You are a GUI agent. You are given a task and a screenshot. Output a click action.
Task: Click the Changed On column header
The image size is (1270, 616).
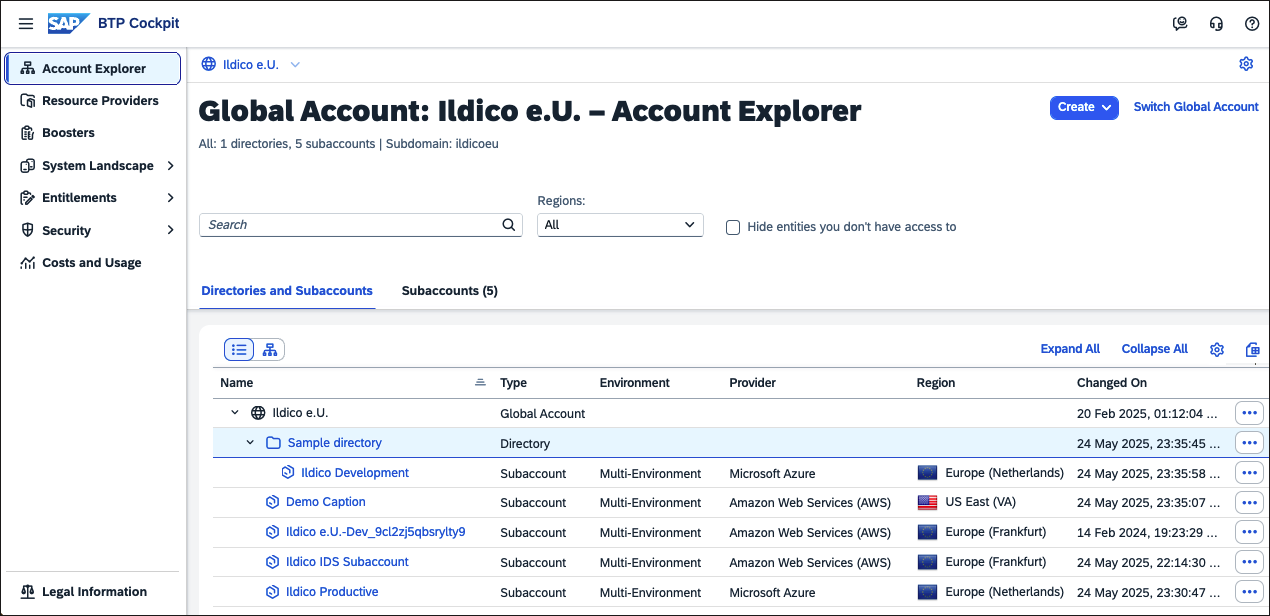(x=1112, y=383)
